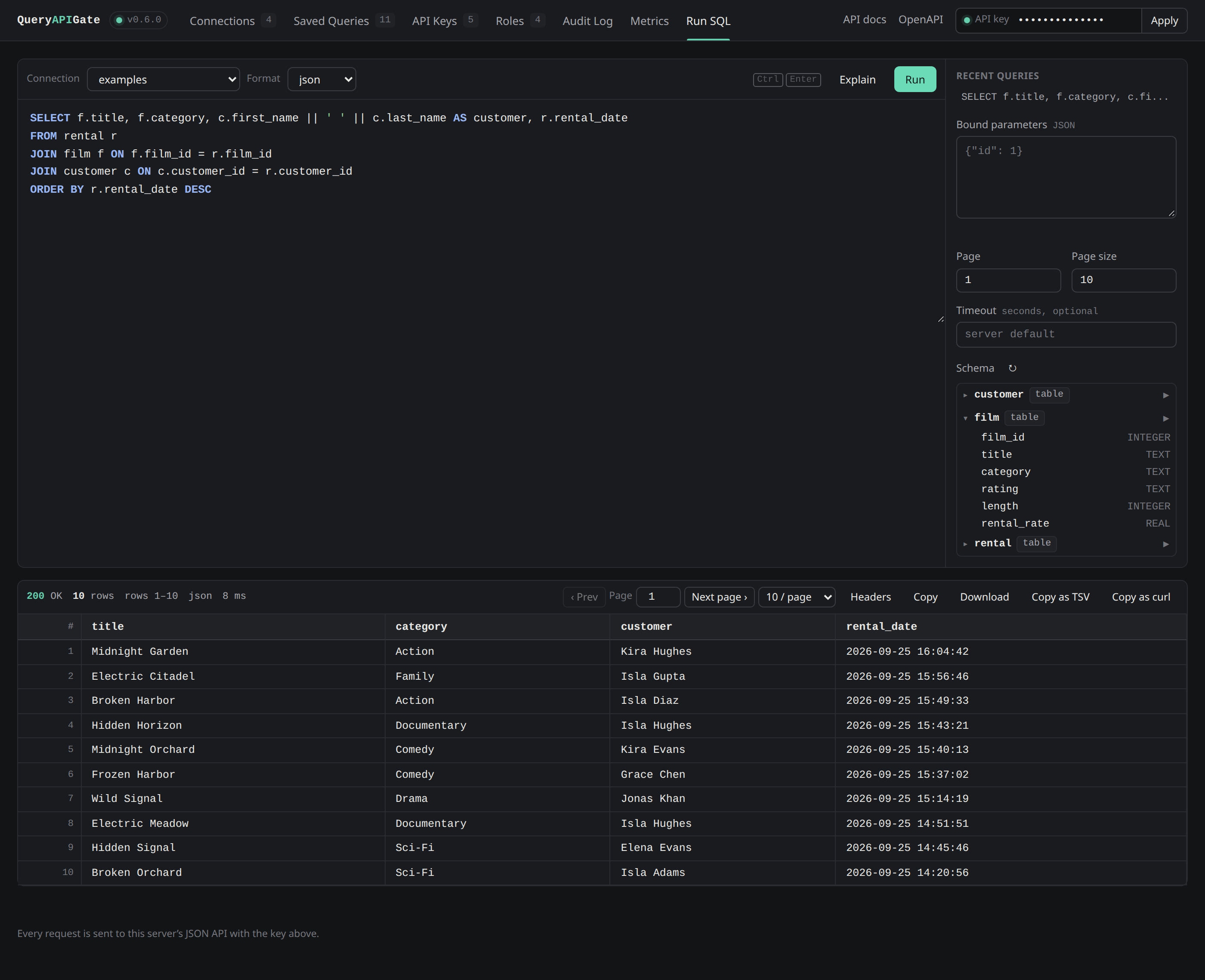The width and height of the screenshot is (1205, 980).
Task: Open the OpenAPI link
Action: click(x=921, y=19)
